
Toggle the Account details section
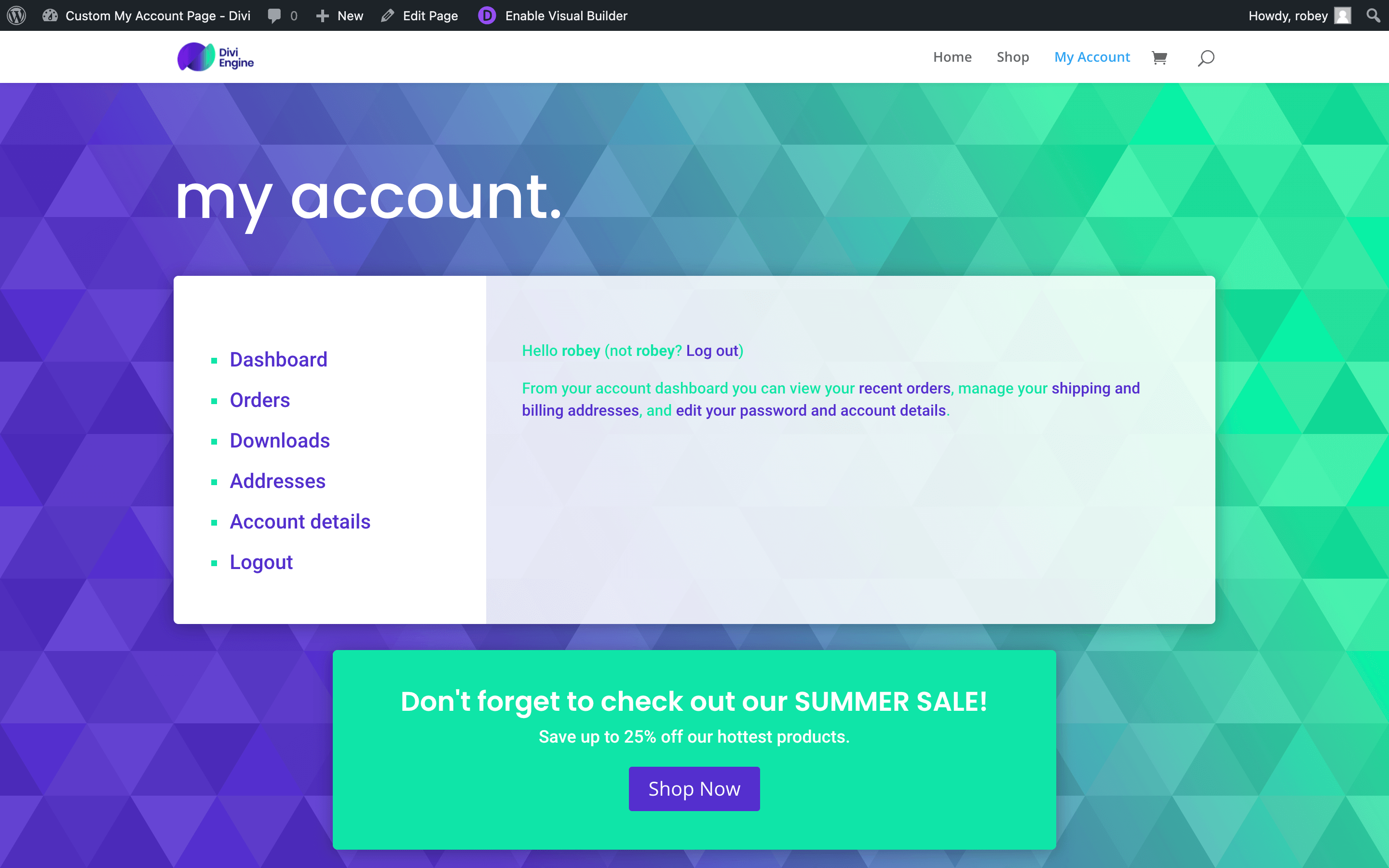point(300,521)
